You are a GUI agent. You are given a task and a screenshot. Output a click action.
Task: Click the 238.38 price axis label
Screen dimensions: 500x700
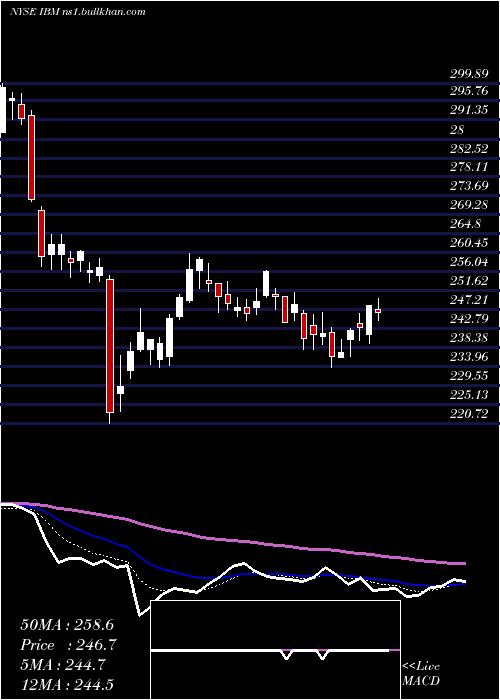click(468, 338)
